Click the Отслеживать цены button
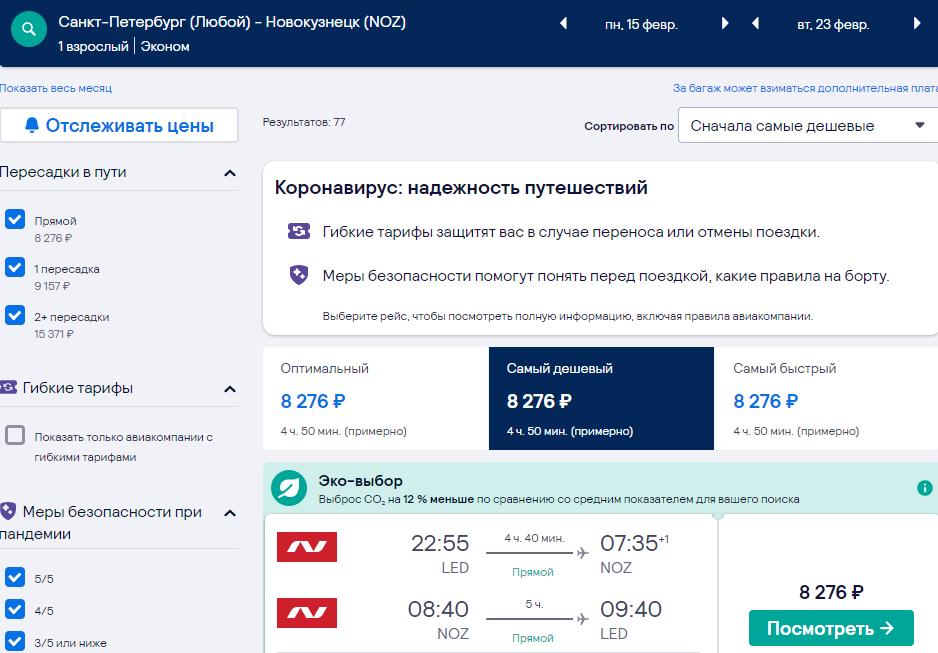938x653 pixels. [119, 126]
